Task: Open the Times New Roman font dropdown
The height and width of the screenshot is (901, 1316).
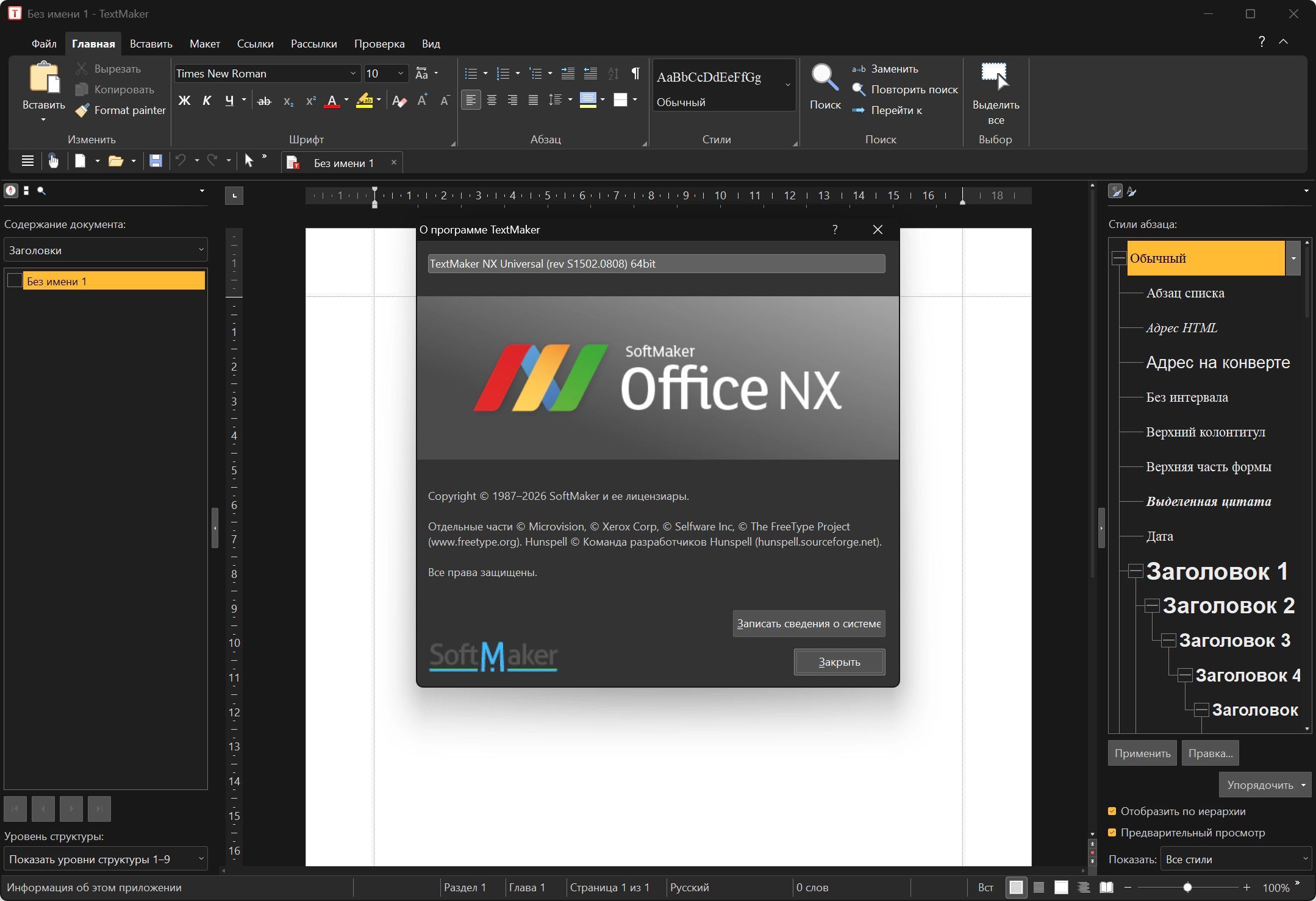Action: [x=352, y=74]
